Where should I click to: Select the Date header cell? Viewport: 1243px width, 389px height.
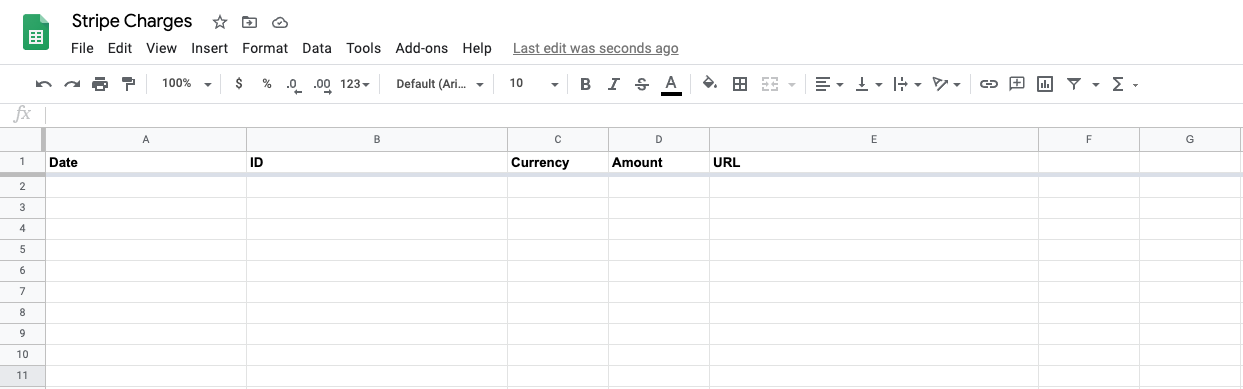[146, 162]
